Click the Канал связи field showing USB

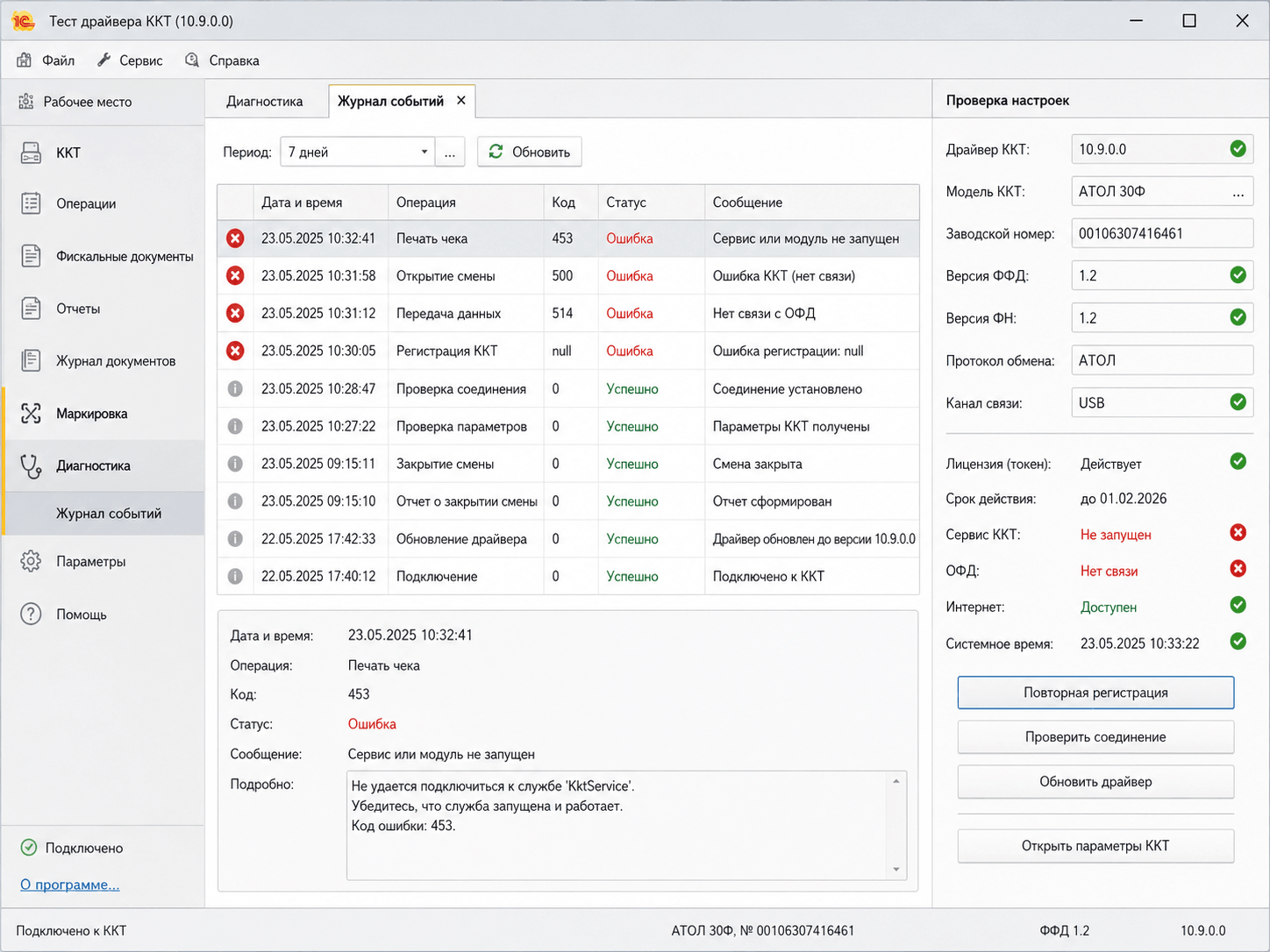[x=1162, y=402]
